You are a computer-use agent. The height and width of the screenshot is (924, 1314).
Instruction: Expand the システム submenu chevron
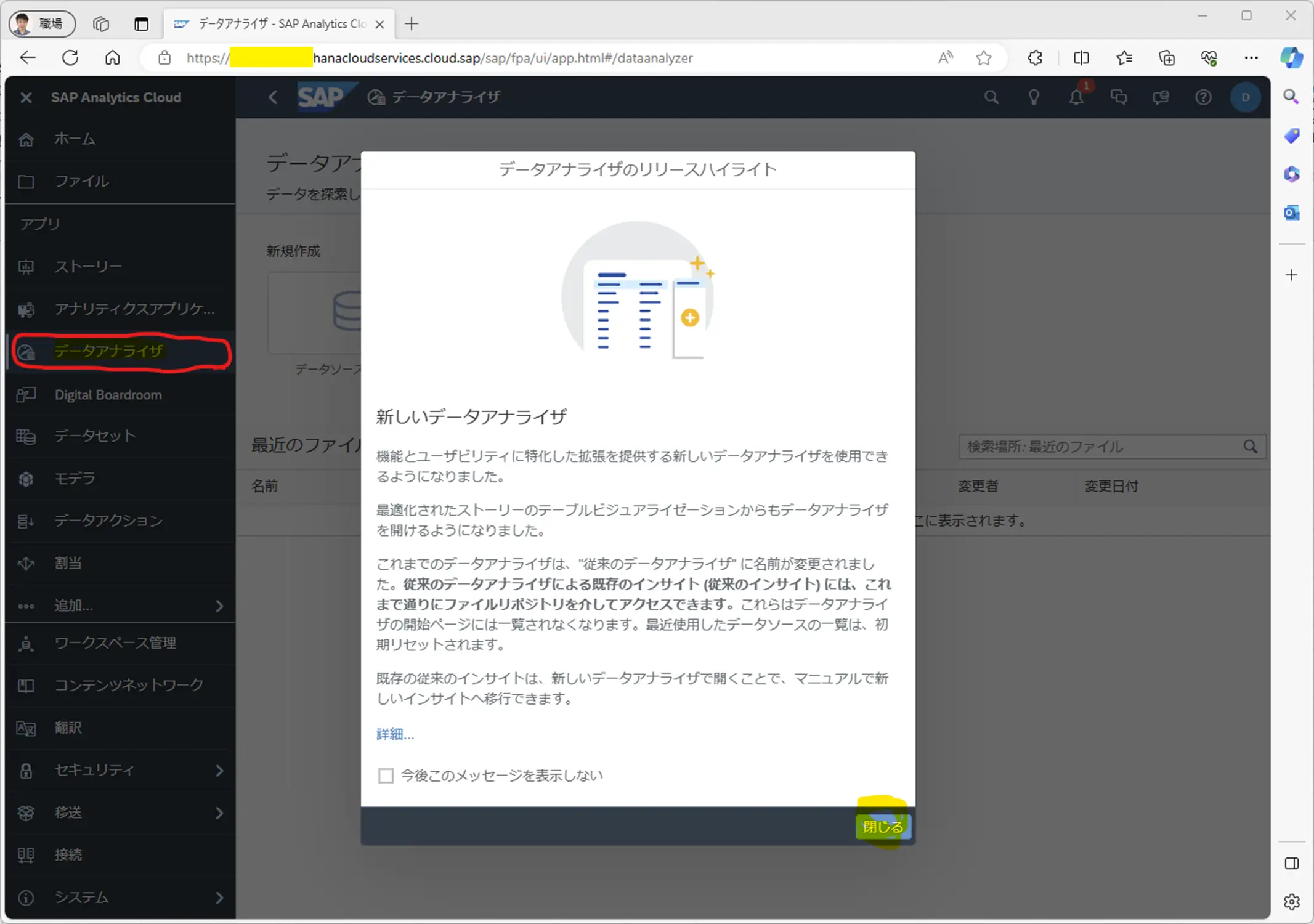tap(219, 898)
